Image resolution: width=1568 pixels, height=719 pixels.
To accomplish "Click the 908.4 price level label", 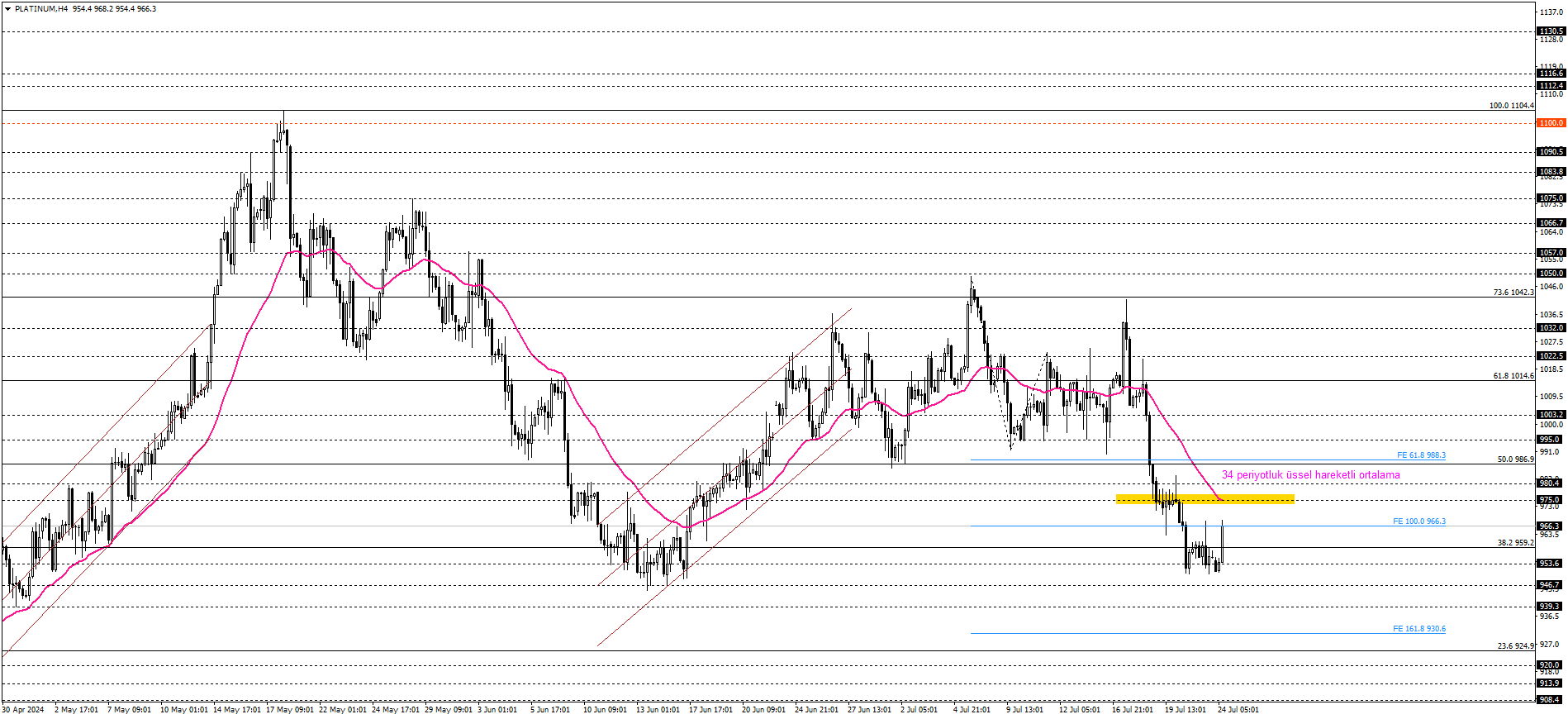I will pyautogui.click(x=1551, y=700).
